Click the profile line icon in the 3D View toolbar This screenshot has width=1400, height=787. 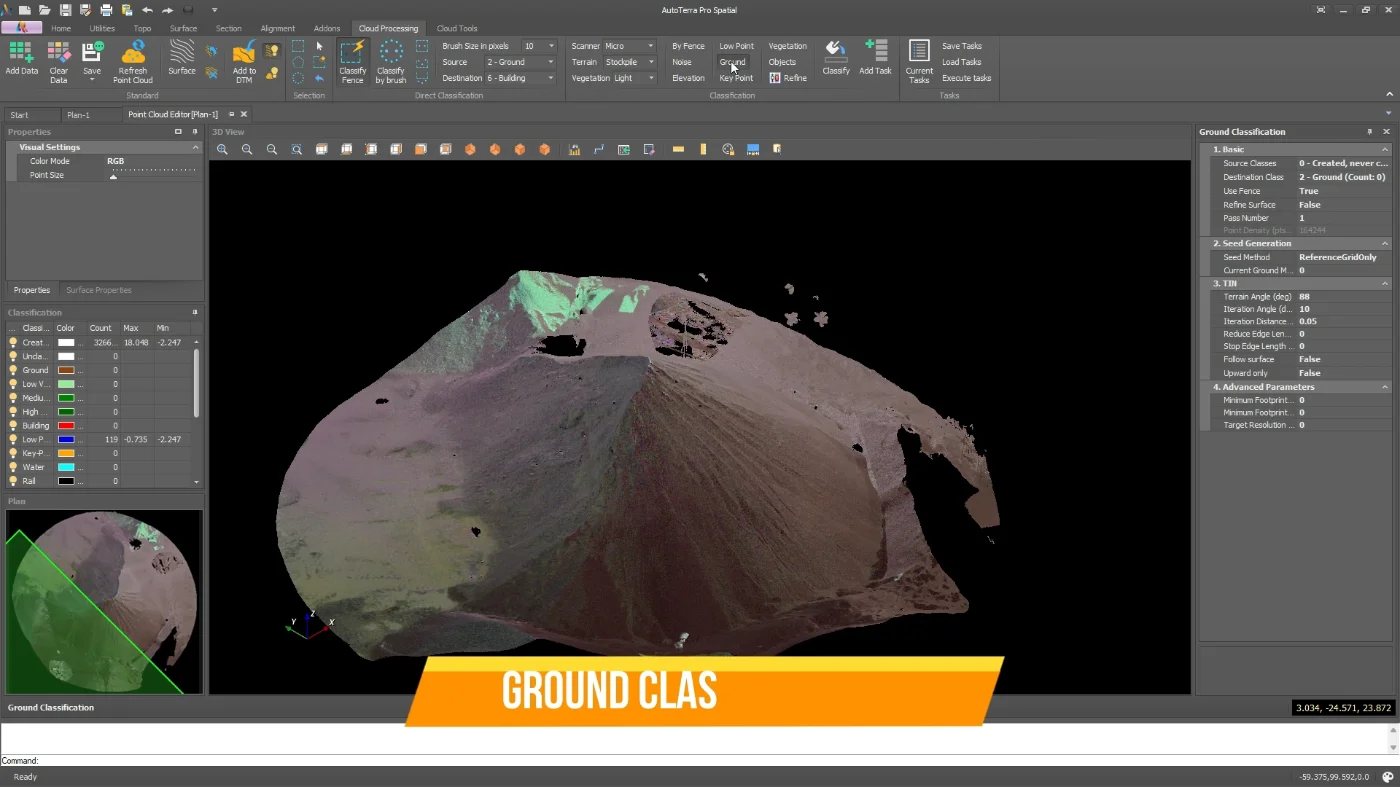(599, 149)
